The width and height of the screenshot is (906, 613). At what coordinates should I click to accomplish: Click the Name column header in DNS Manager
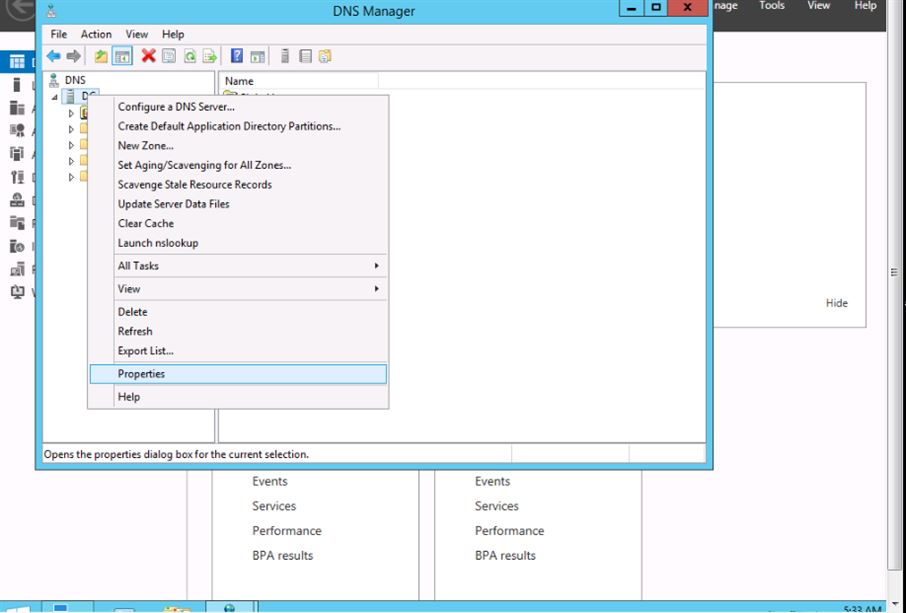(299, 81)
